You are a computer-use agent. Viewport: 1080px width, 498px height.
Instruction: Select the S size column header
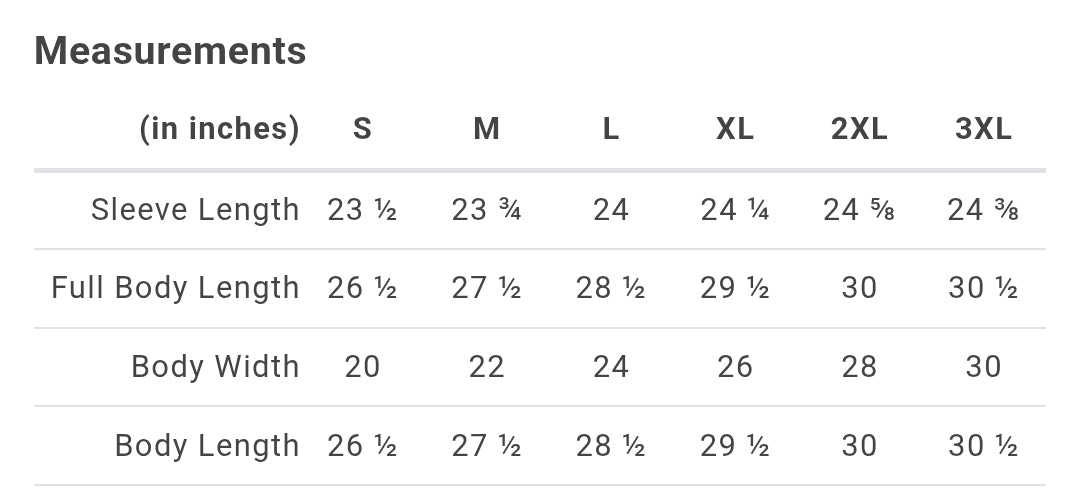[x=362, y=129]
